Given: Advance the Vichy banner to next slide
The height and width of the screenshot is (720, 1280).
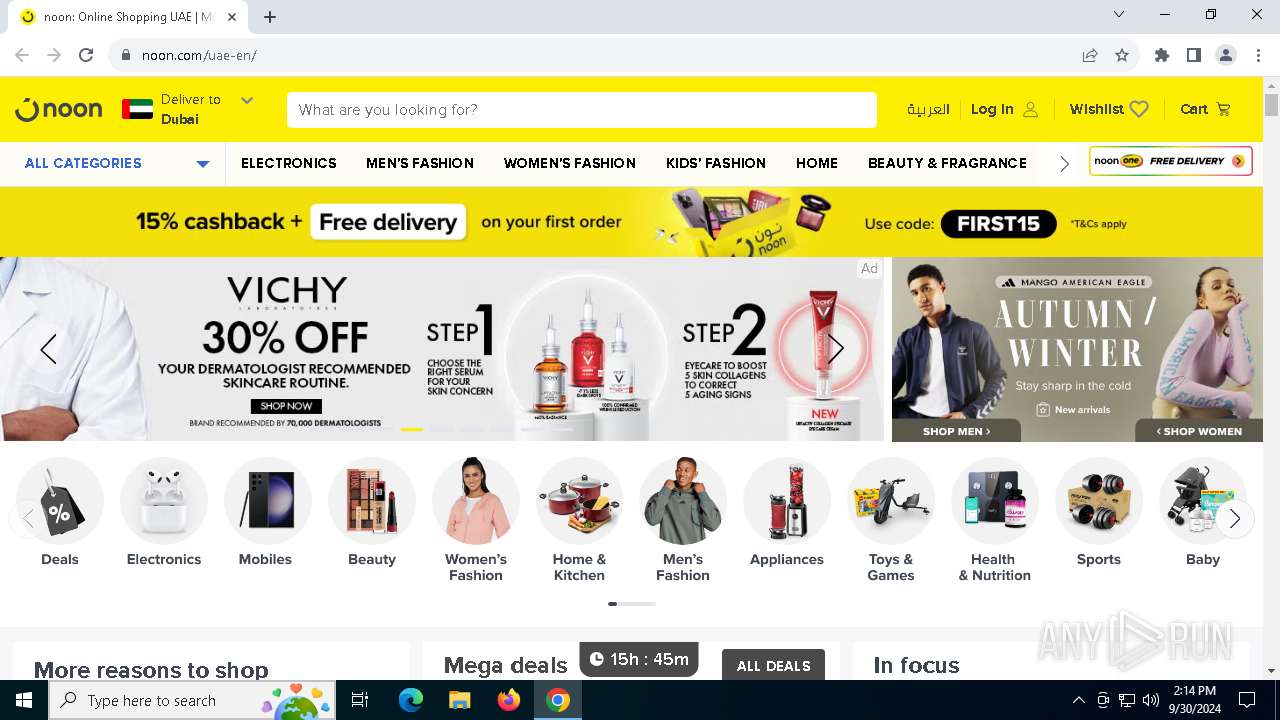Looking at the screenshot, I should [x=836, y=348].
